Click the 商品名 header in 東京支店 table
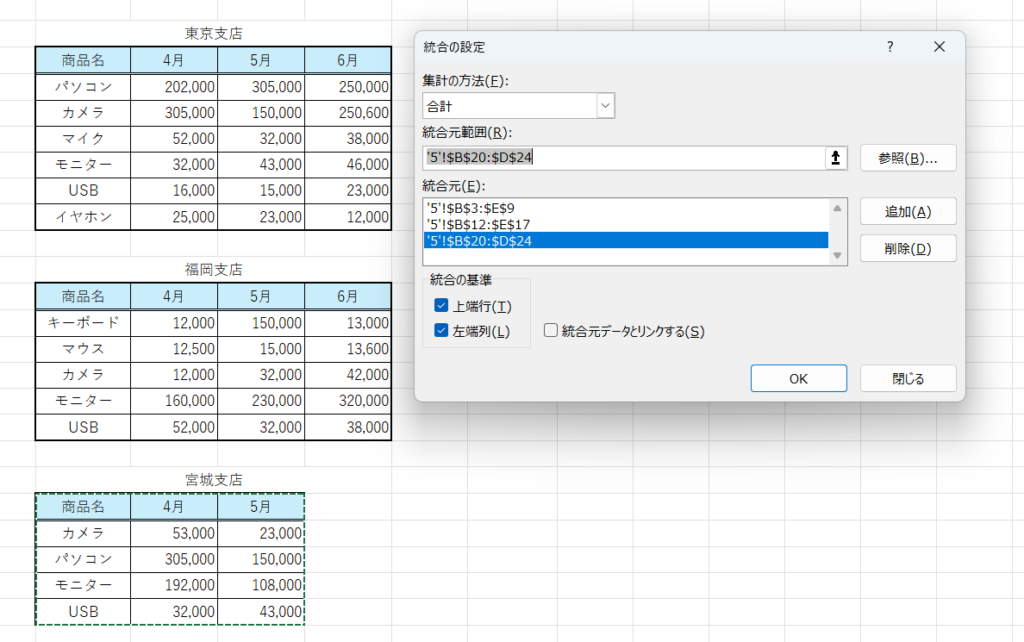 point(82,60)
